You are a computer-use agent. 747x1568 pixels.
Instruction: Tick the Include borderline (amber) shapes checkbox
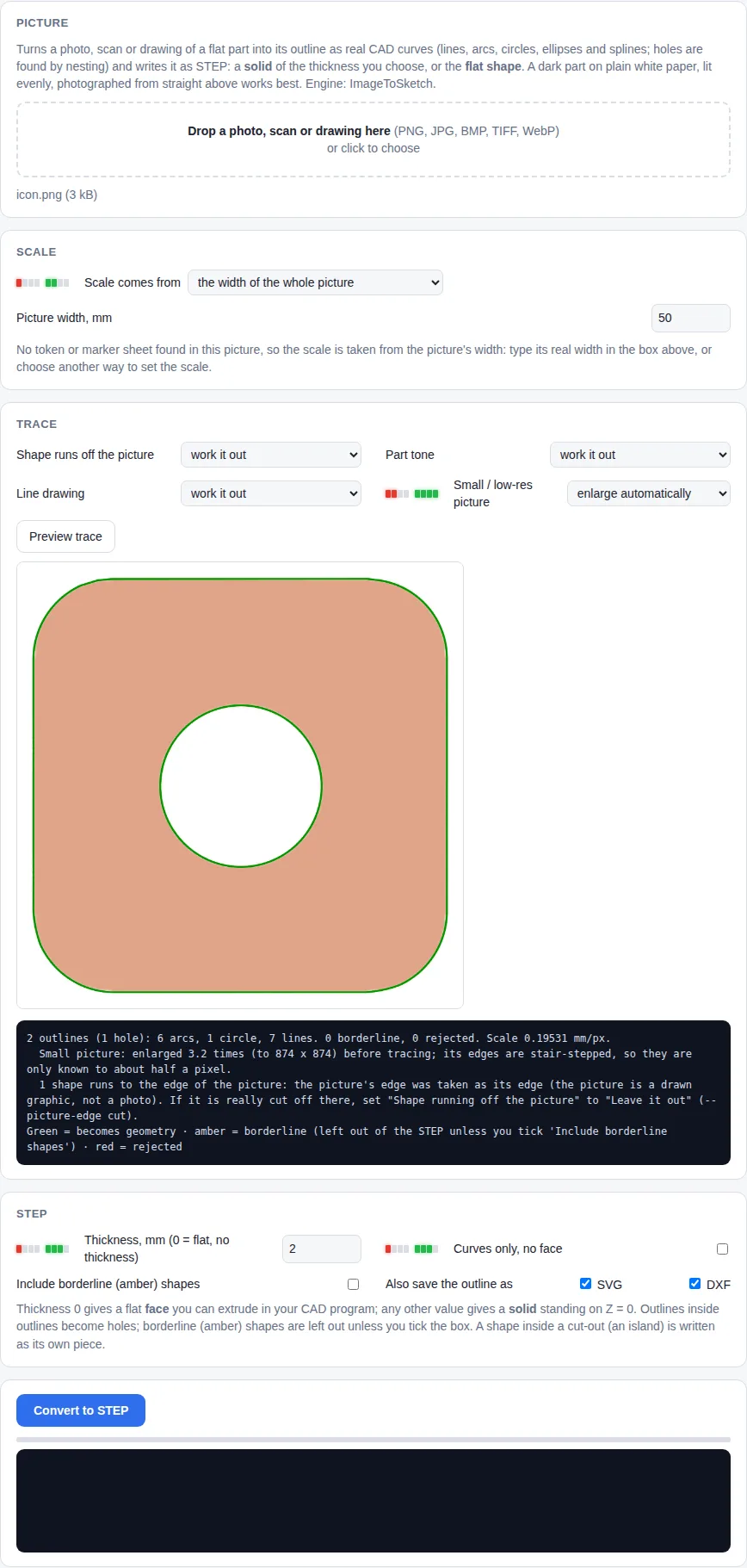pos(353,1284)
